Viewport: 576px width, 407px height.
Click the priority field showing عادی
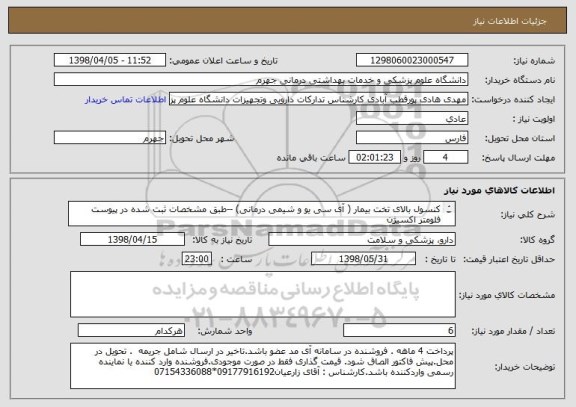click(412, 119)
